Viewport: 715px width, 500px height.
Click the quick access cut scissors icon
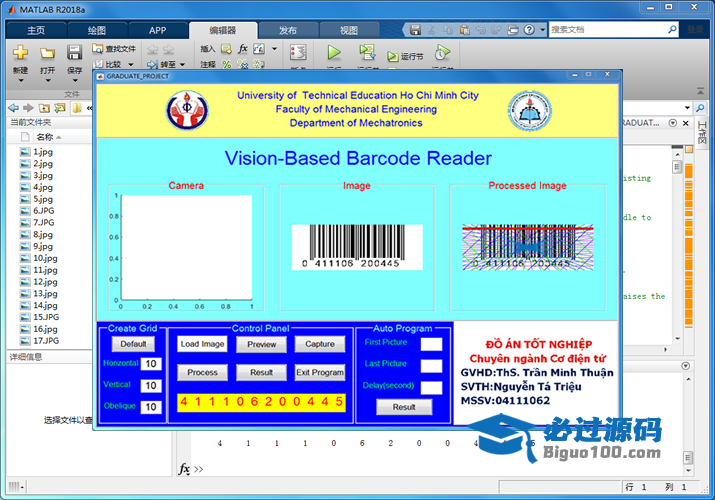click(431, 30)
